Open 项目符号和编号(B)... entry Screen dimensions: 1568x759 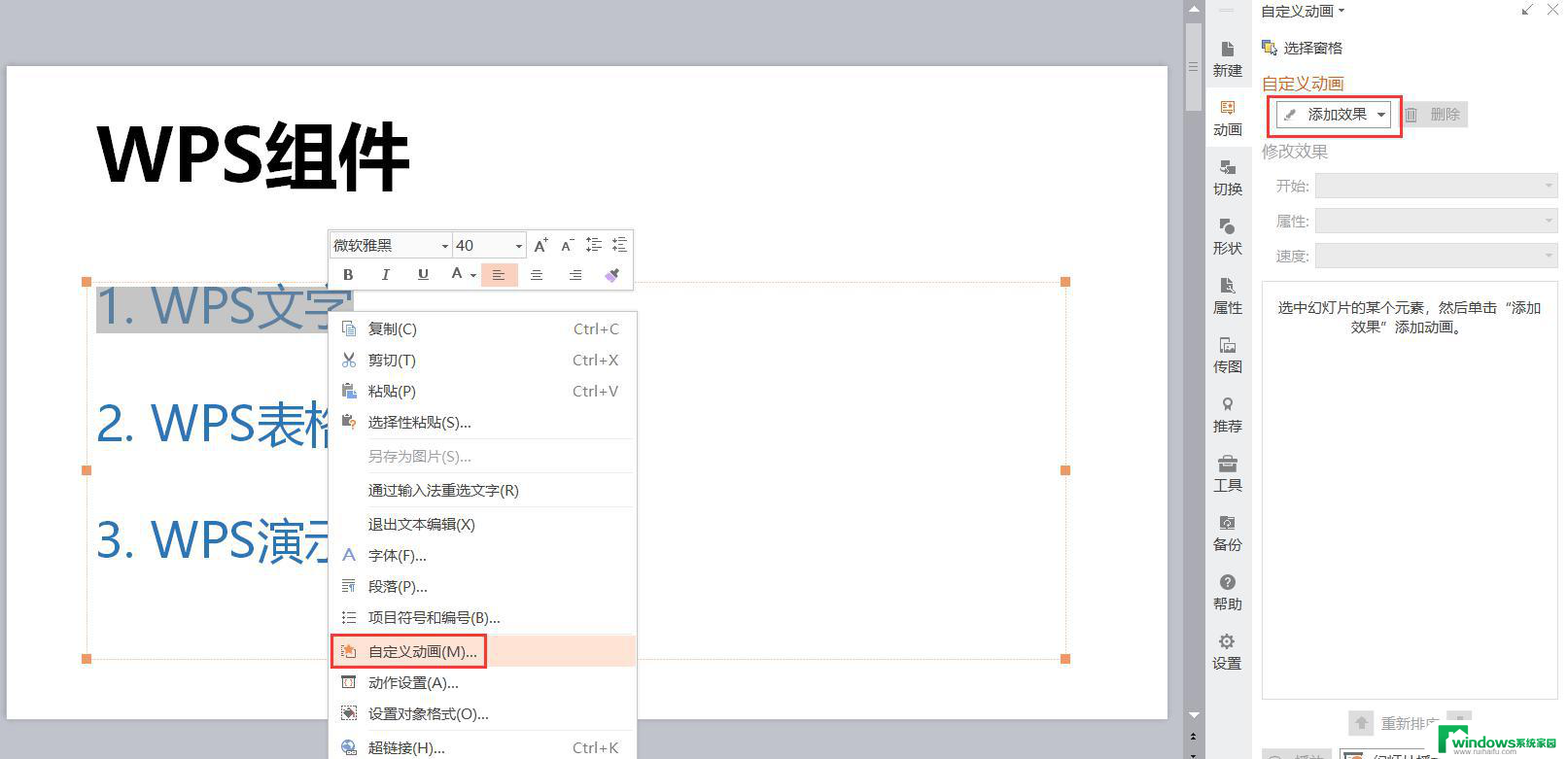tap(483, 617)
